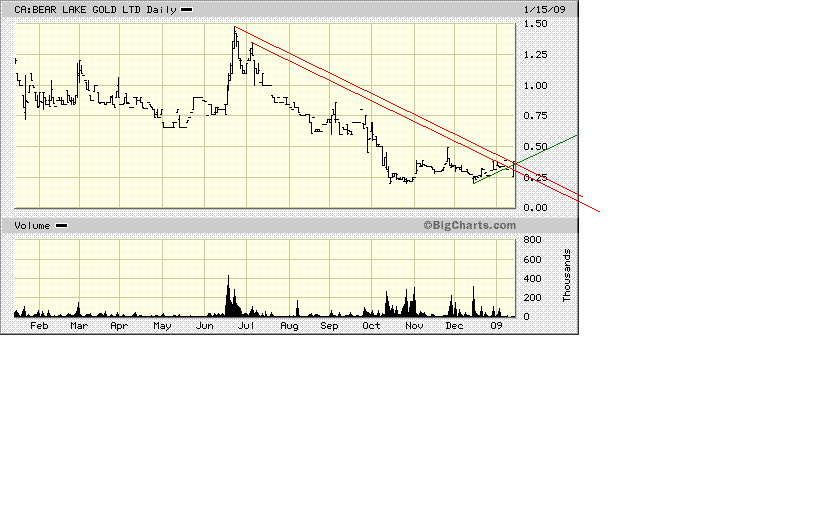Click the May month label
This screenshot has width=840, height=525.
tap(162, 326)
